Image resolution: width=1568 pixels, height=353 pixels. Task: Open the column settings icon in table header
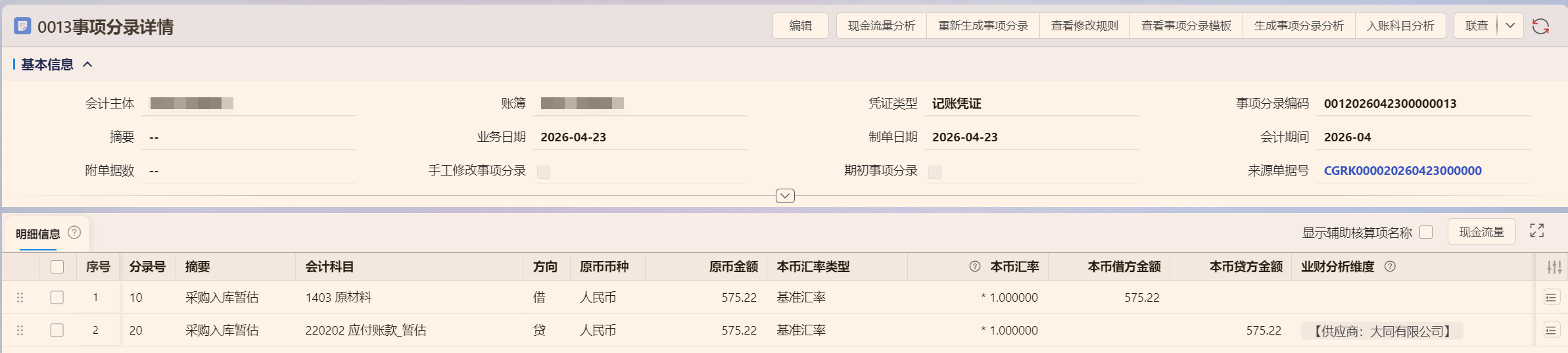1554,267
